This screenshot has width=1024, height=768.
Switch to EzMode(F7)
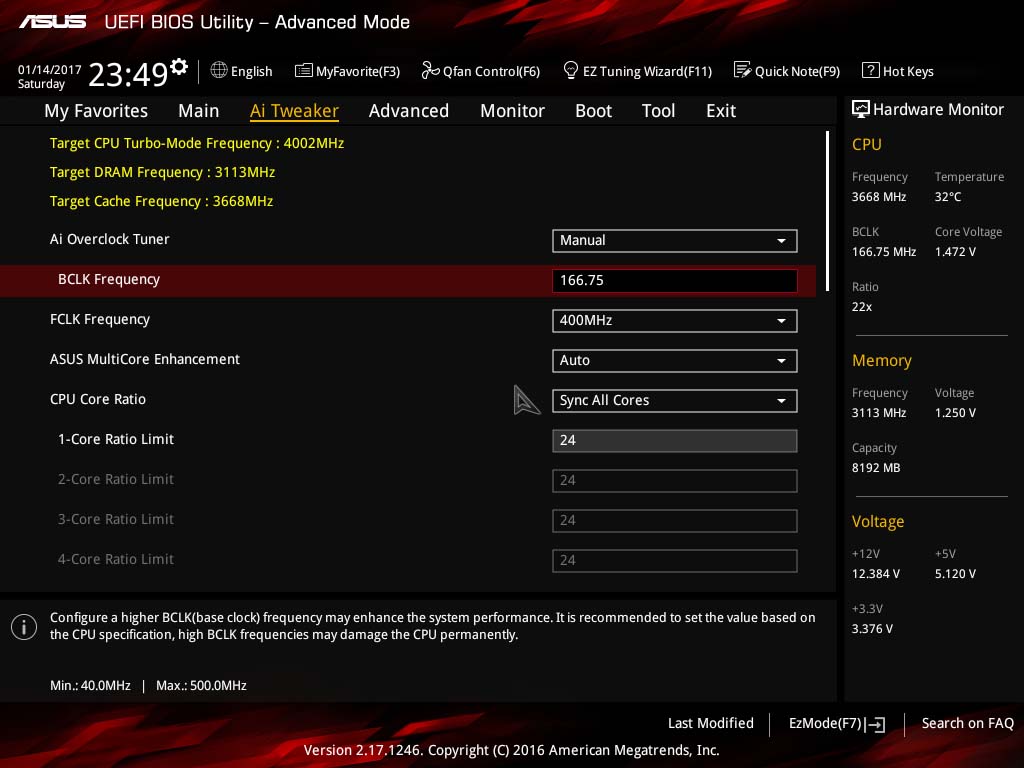825,723
